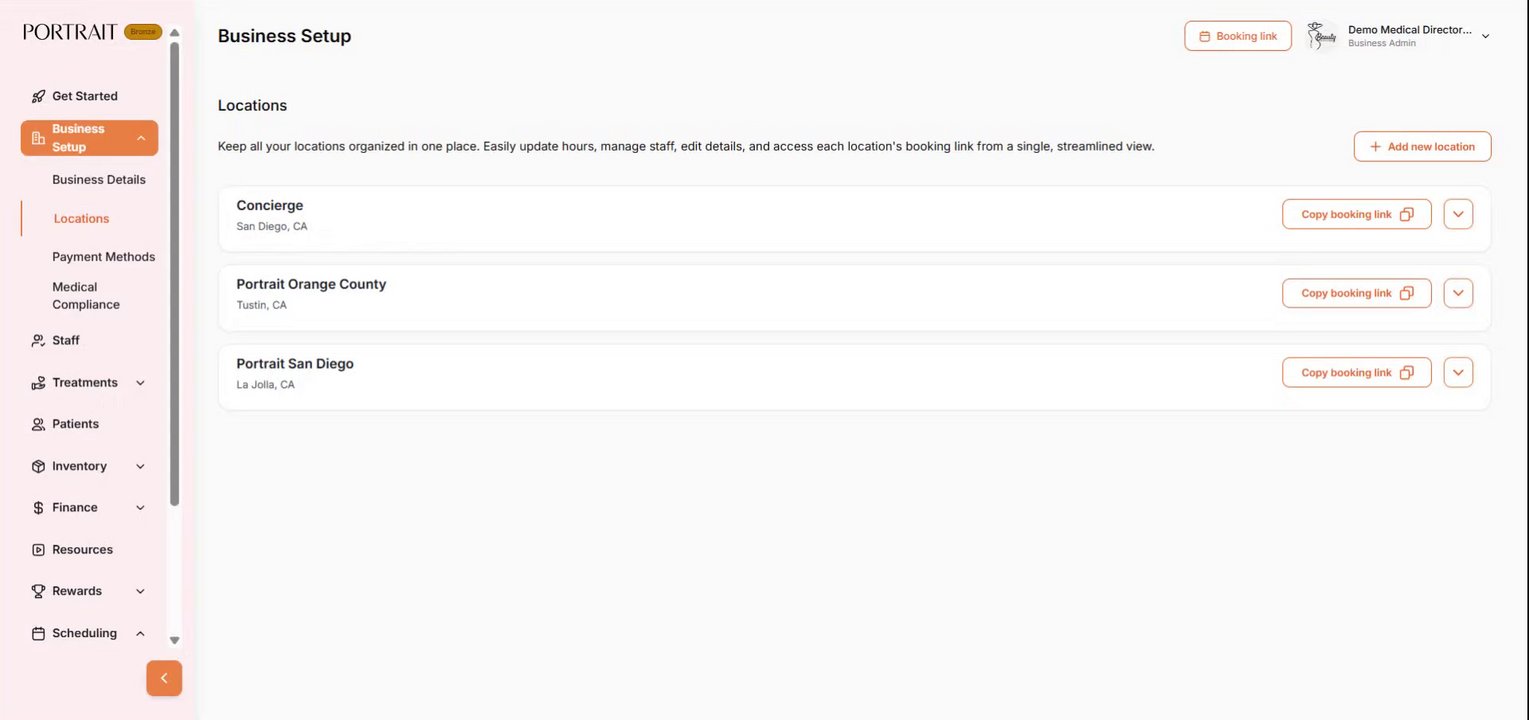Expand the Treatments sidebar submenu
1529x720 pixels.
[x=140, y=383]
